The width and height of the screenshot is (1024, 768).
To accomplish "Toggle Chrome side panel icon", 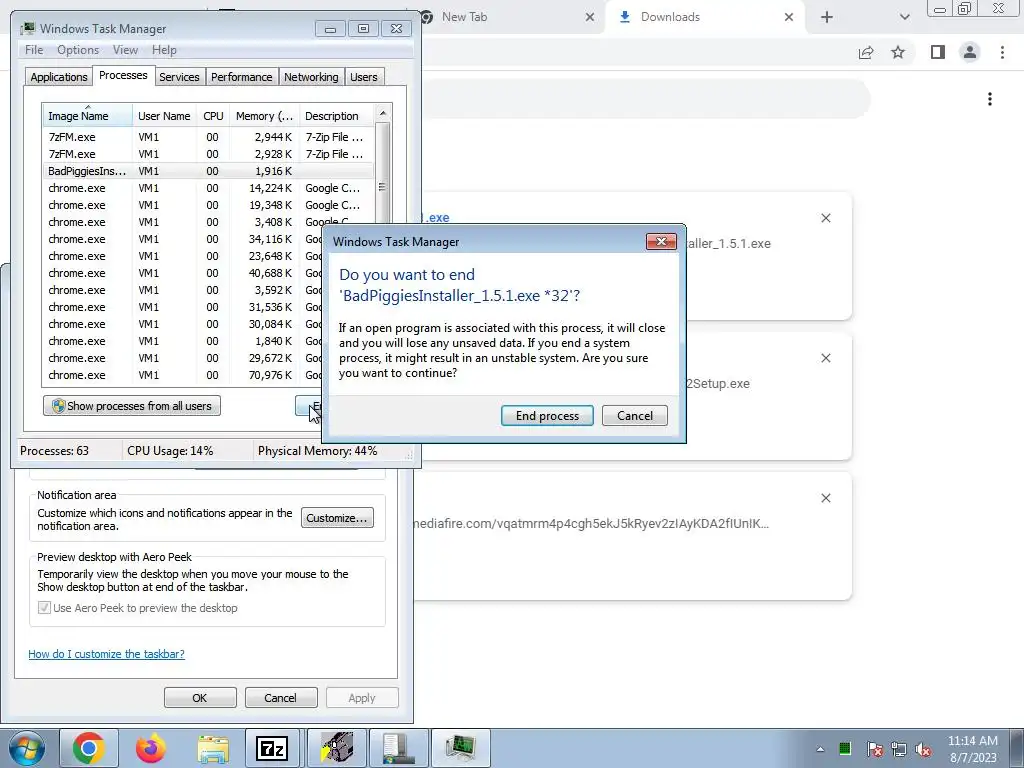I will tap(938, 52).
